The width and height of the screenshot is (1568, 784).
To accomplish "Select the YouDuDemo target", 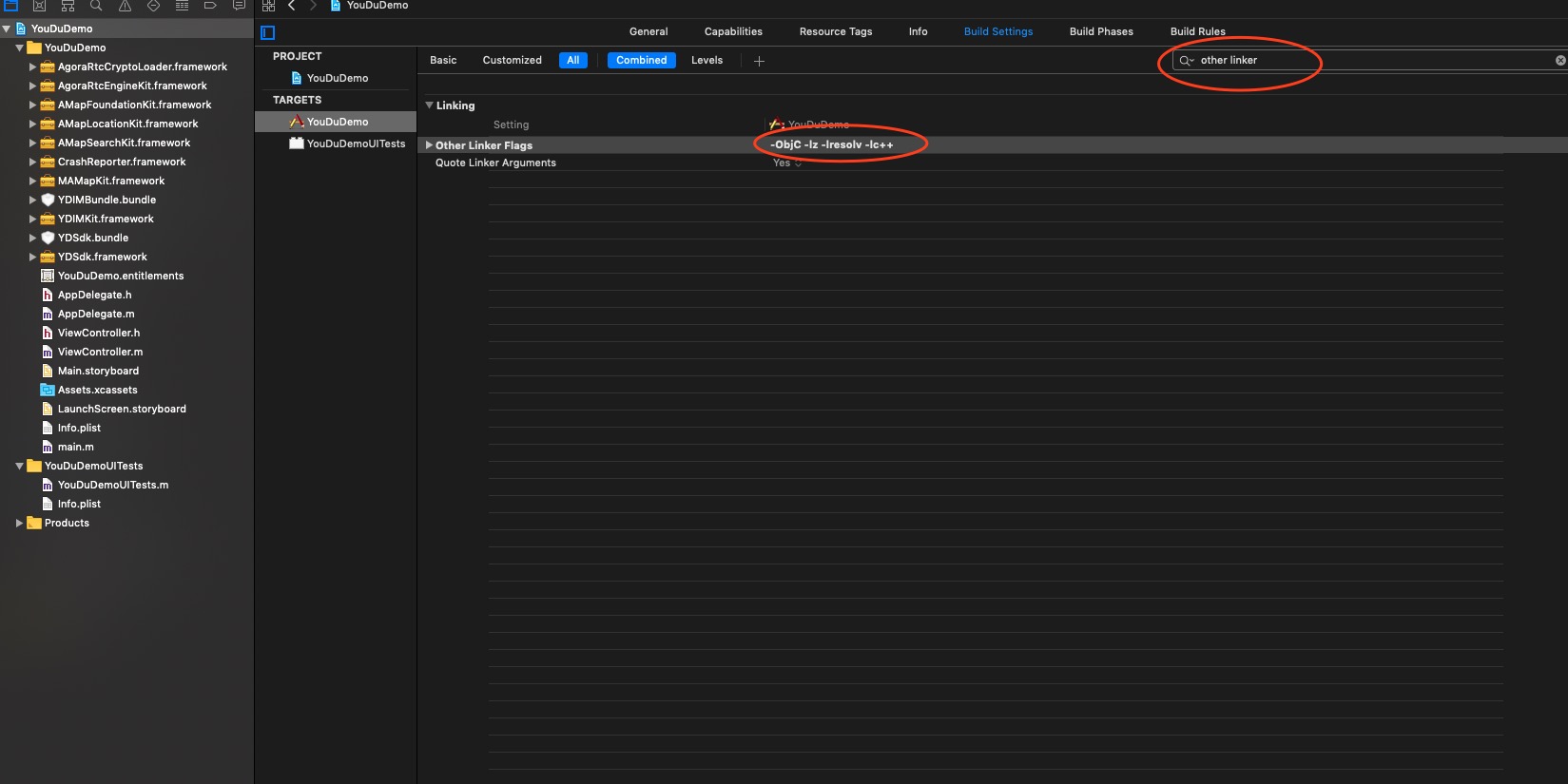I will (336, 122).
